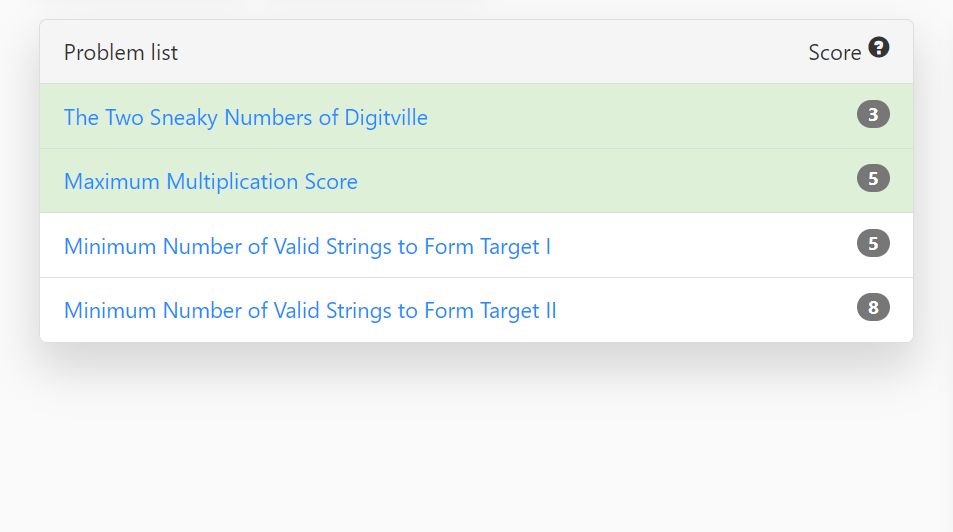Click the 5 badge beside Valid Strings Target I
Image resolution: width=953 pixels, height=532 pixels.
(x=873, y=243)
